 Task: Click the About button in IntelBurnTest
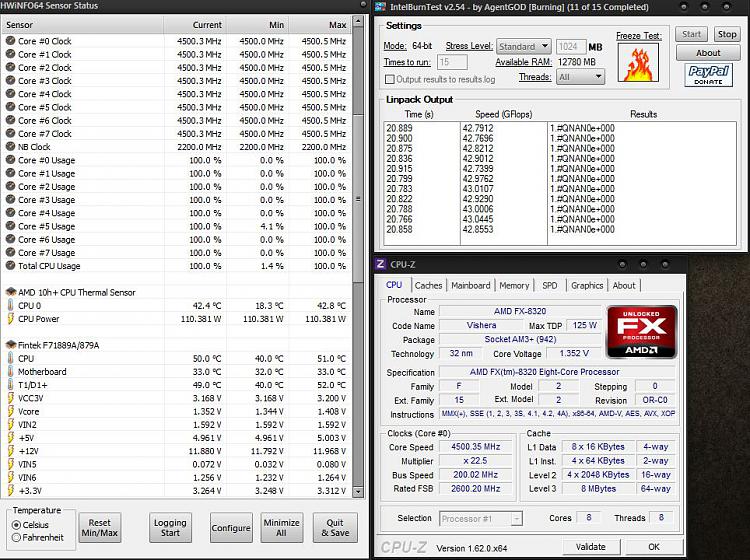click(708, 53)
